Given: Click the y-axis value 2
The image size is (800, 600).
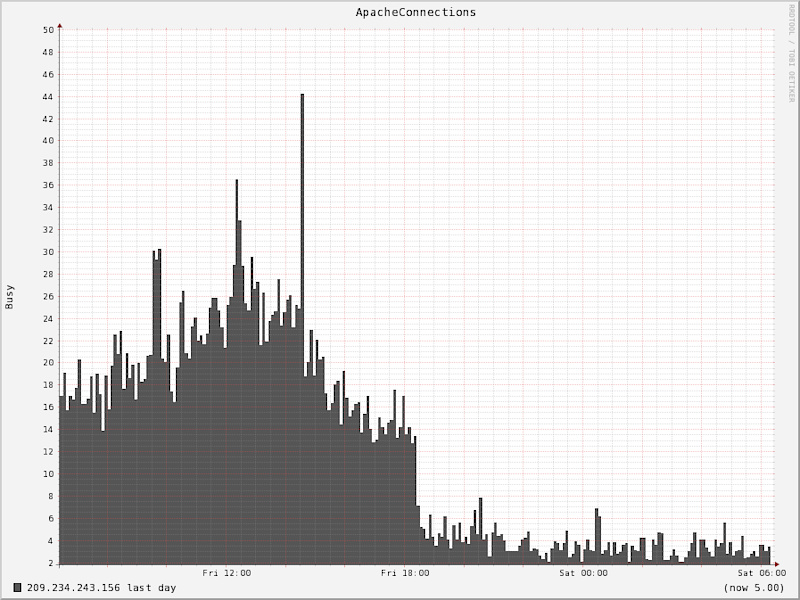Looking at the screenshot, I should [51, 563].
